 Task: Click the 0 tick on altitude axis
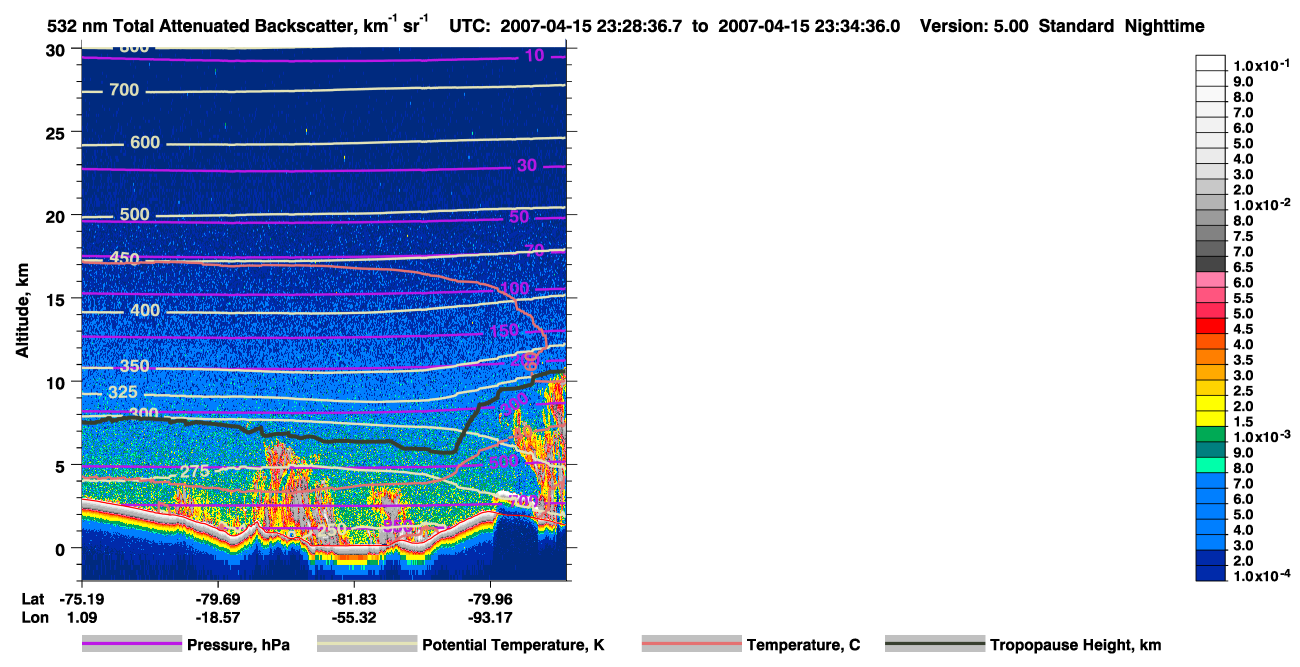click(x=63, y=548)
